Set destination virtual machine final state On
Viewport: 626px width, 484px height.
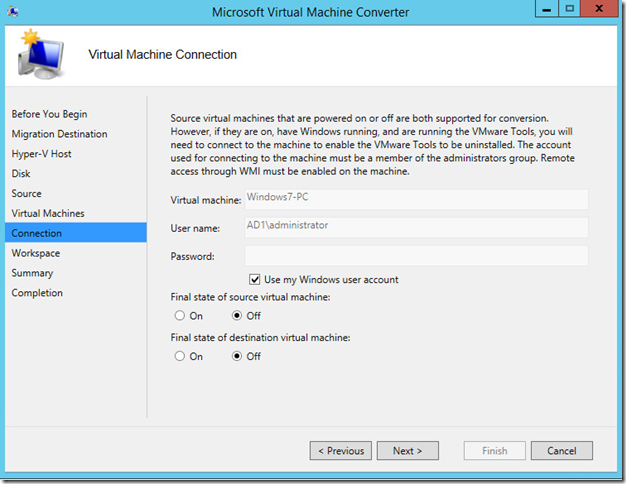pos(180,356)
